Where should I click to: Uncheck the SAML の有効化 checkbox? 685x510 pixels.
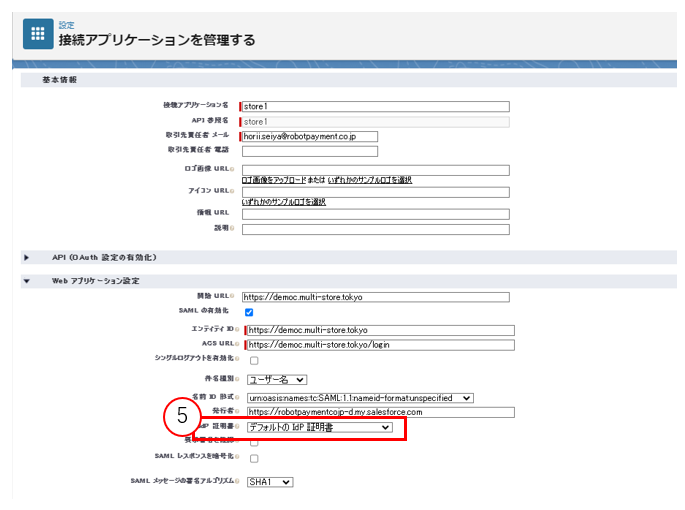(x=249, y=313)
